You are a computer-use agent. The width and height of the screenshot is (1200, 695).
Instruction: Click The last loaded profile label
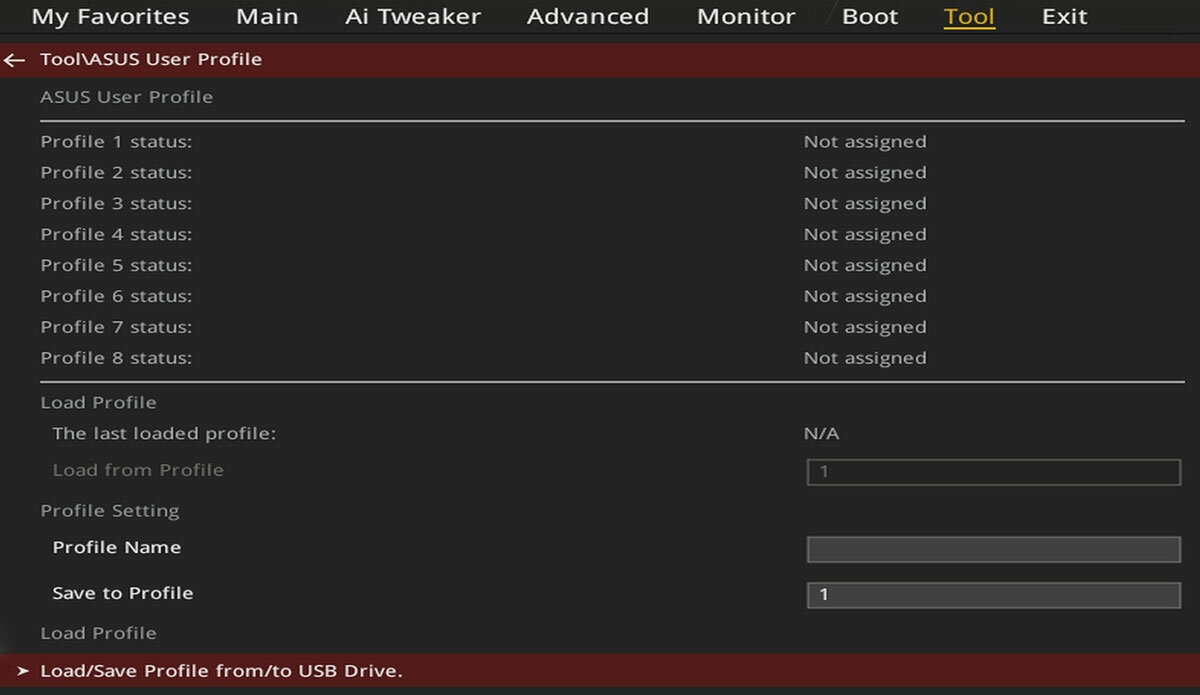[x=164, y=434]
